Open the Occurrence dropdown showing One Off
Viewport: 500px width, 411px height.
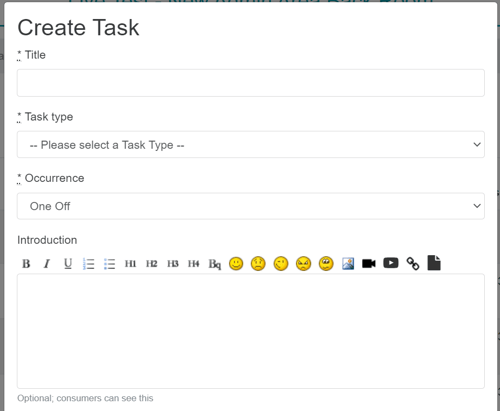coord(251,206)
